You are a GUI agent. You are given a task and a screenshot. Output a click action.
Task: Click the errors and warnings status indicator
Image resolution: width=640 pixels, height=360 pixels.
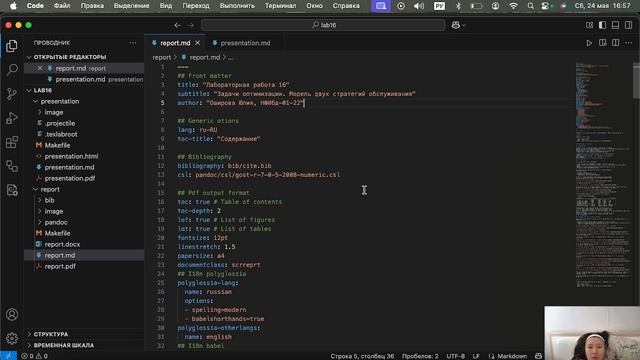pos(34,356)
